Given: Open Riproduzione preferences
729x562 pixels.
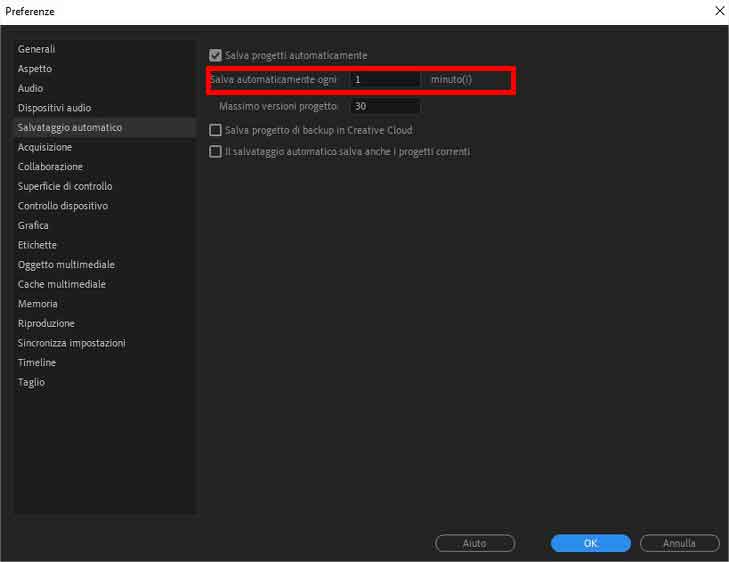Looking at the screenshot, I should pyautogui.click(x=46, y=324).
